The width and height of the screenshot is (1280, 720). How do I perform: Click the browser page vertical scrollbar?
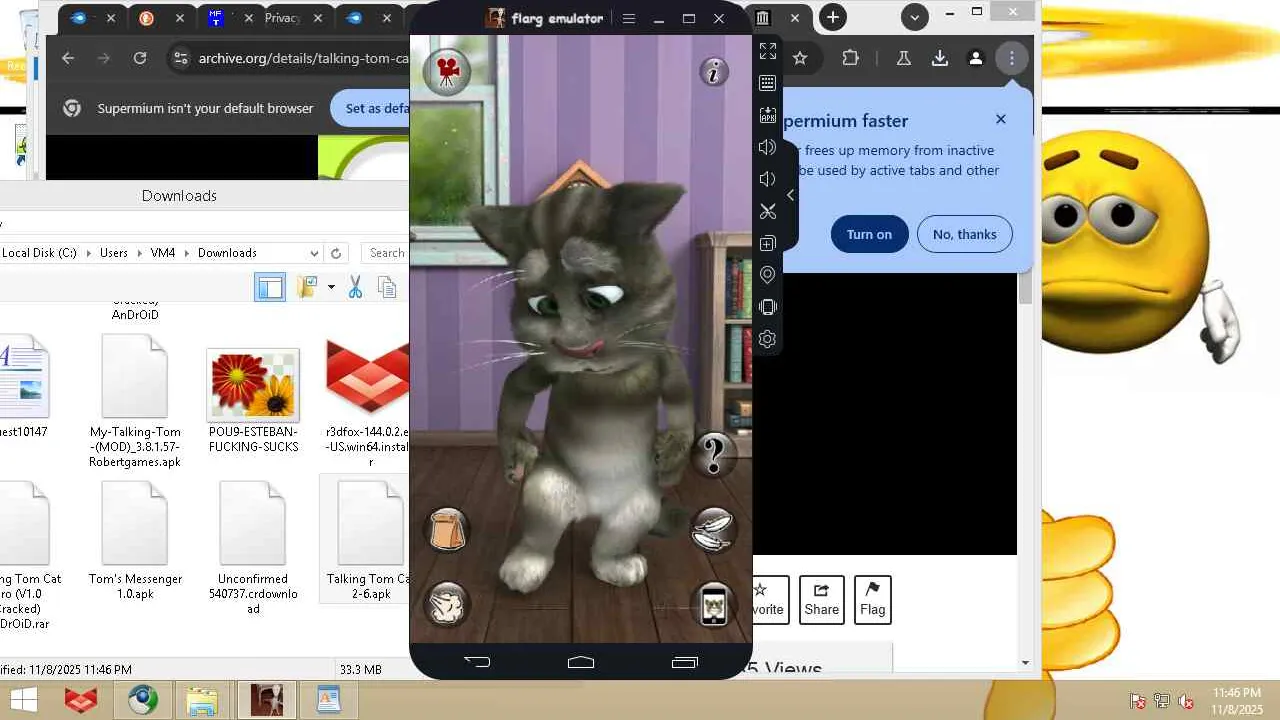[1025, 288]
